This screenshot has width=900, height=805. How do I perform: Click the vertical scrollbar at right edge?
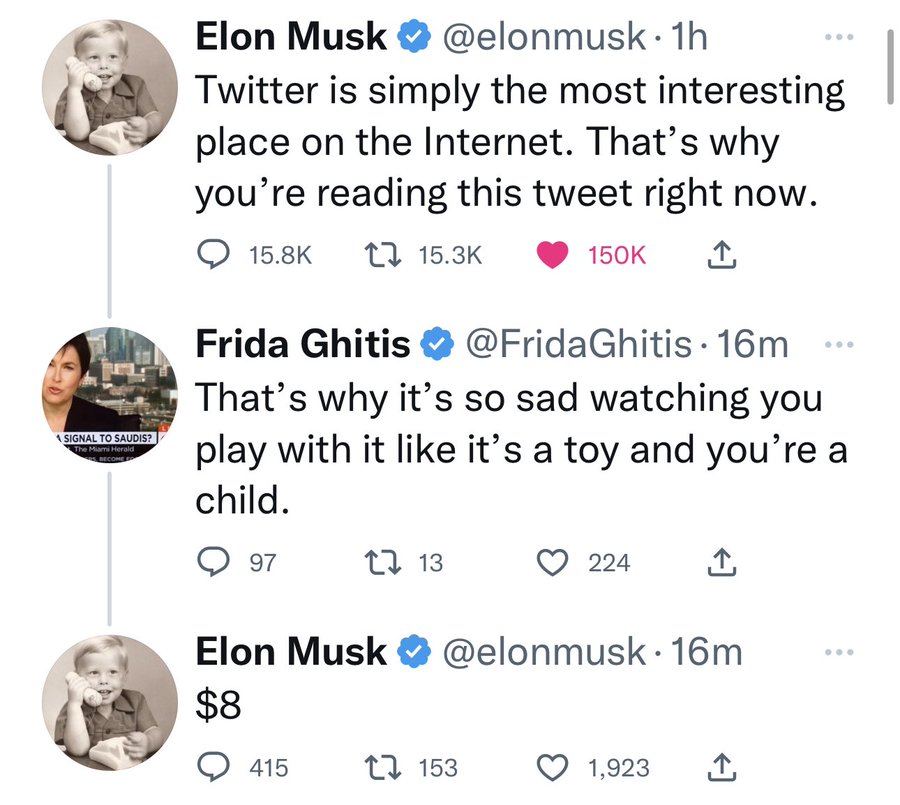[x=890, y=67]
